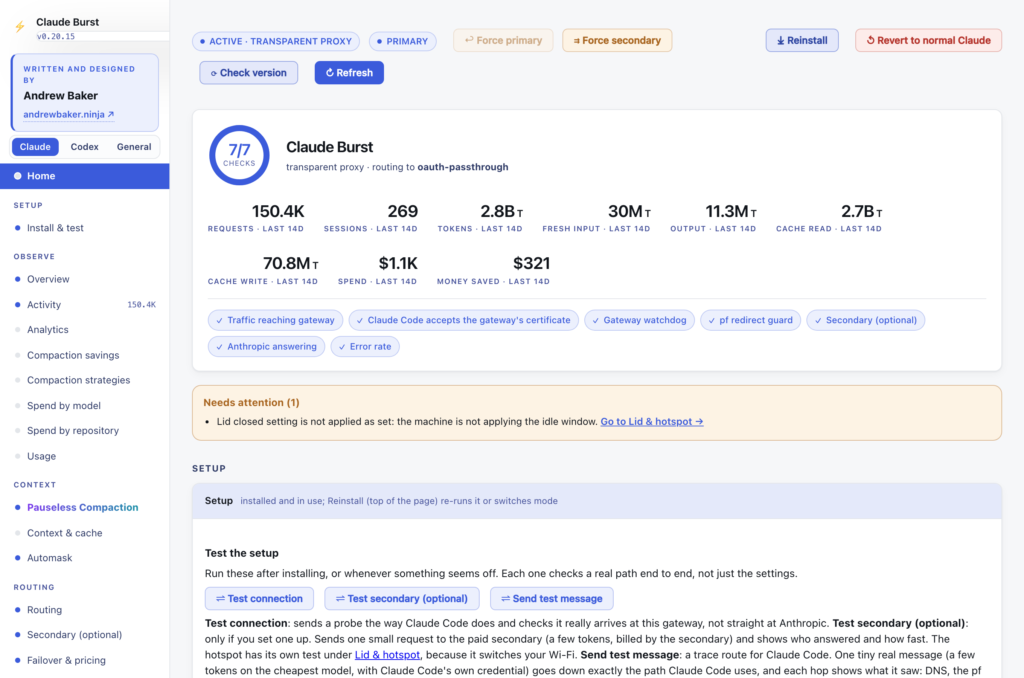Click the Gateway watchdog check chip
Image resolution: width=1024 pixels, height=678 pixels.
point(639,320)
